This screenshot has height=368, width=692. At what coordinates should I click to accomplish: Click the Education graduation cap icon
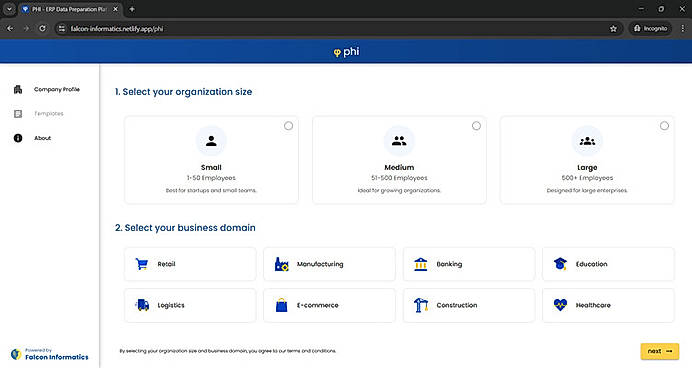point(560,264)
